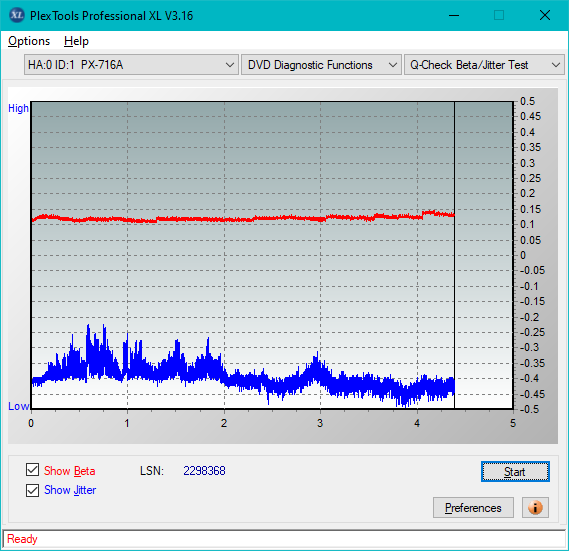This screenshot has width=569, height=551.
Task: Click the vertical end-of-disc marker line
Action: coord(454,254)
